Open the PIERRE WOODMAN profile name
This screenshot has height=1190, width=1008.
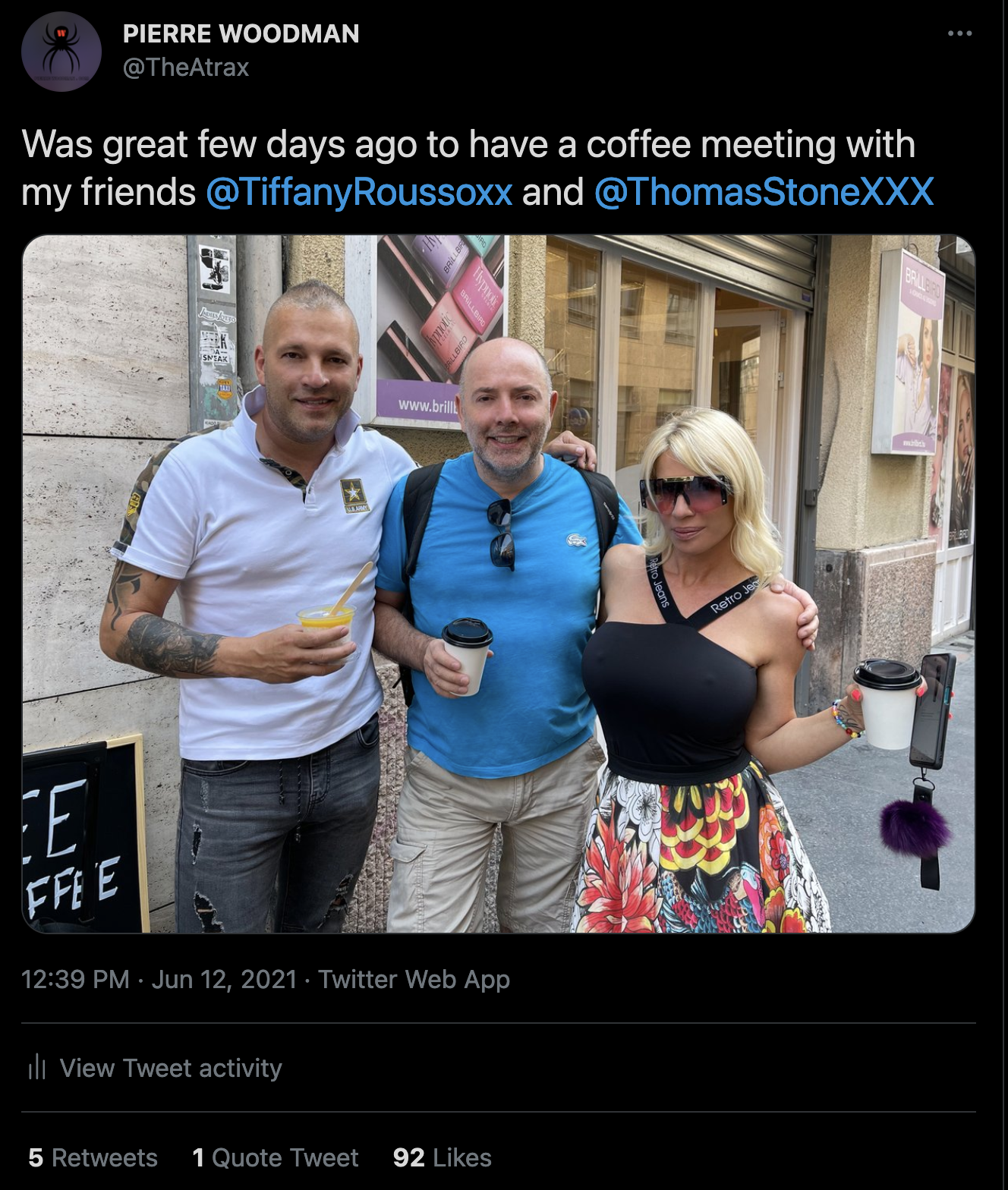point(241,33)
